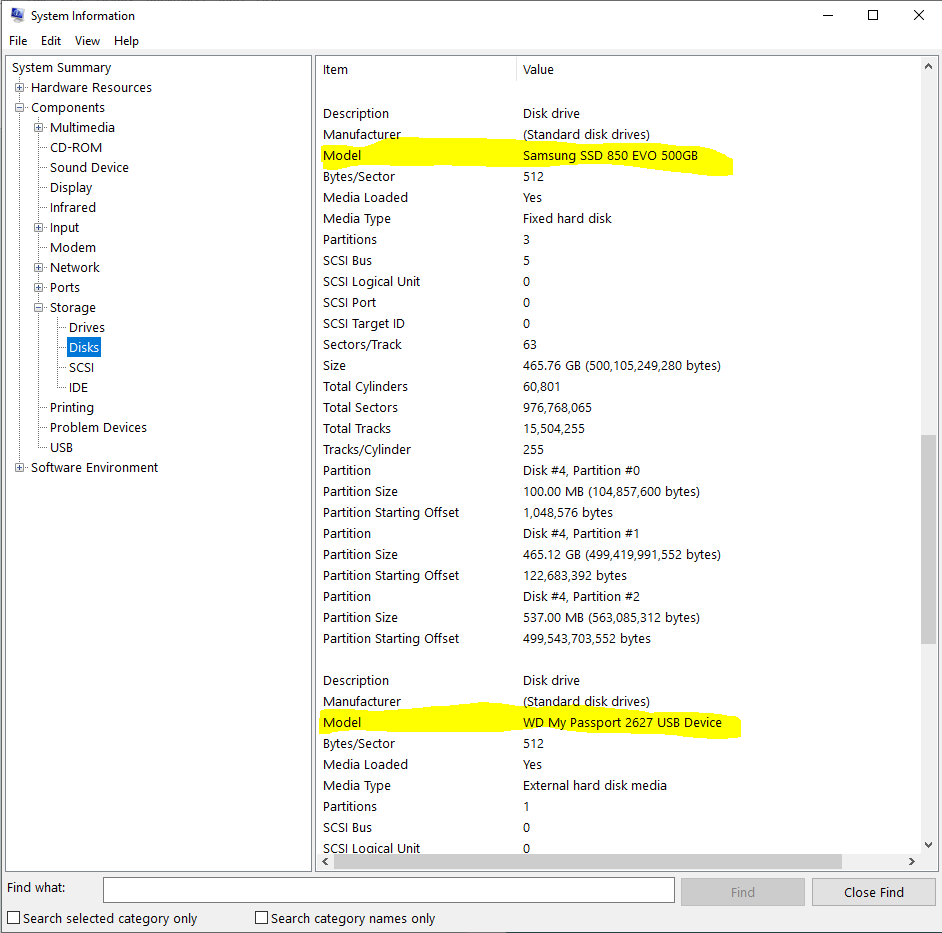Click the Tracks/Cylinder row label
942x933 pixels.
(x=366, y=450)
